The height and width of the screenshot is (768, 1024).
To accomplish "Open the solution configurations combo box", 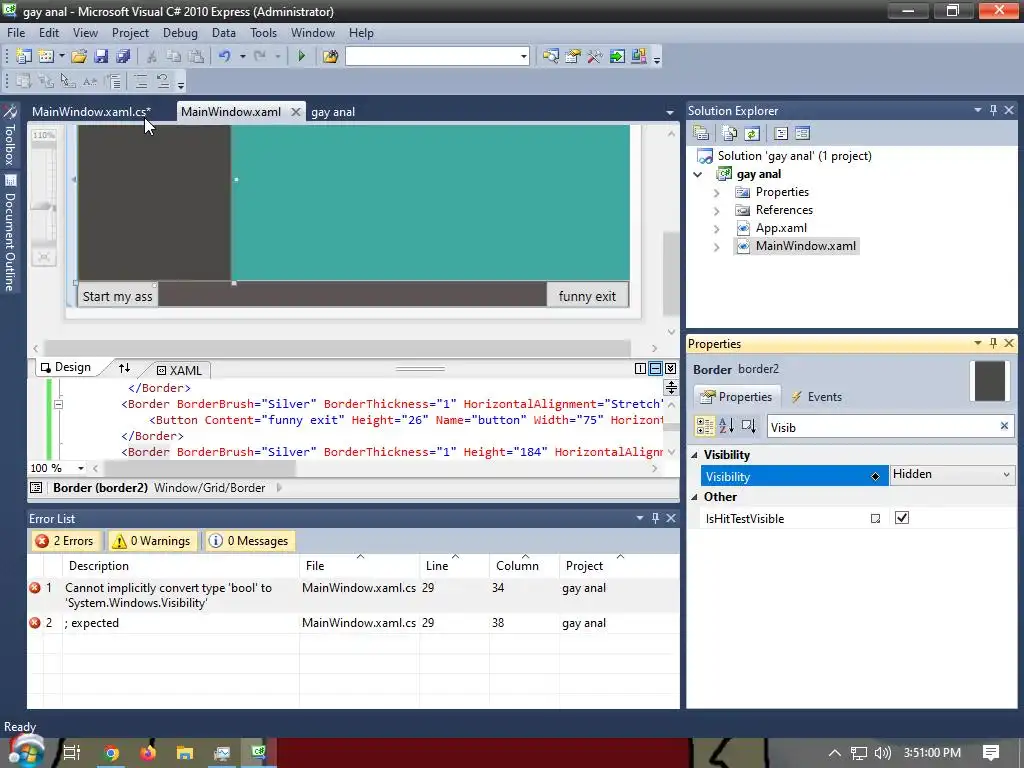I will 437,56.
